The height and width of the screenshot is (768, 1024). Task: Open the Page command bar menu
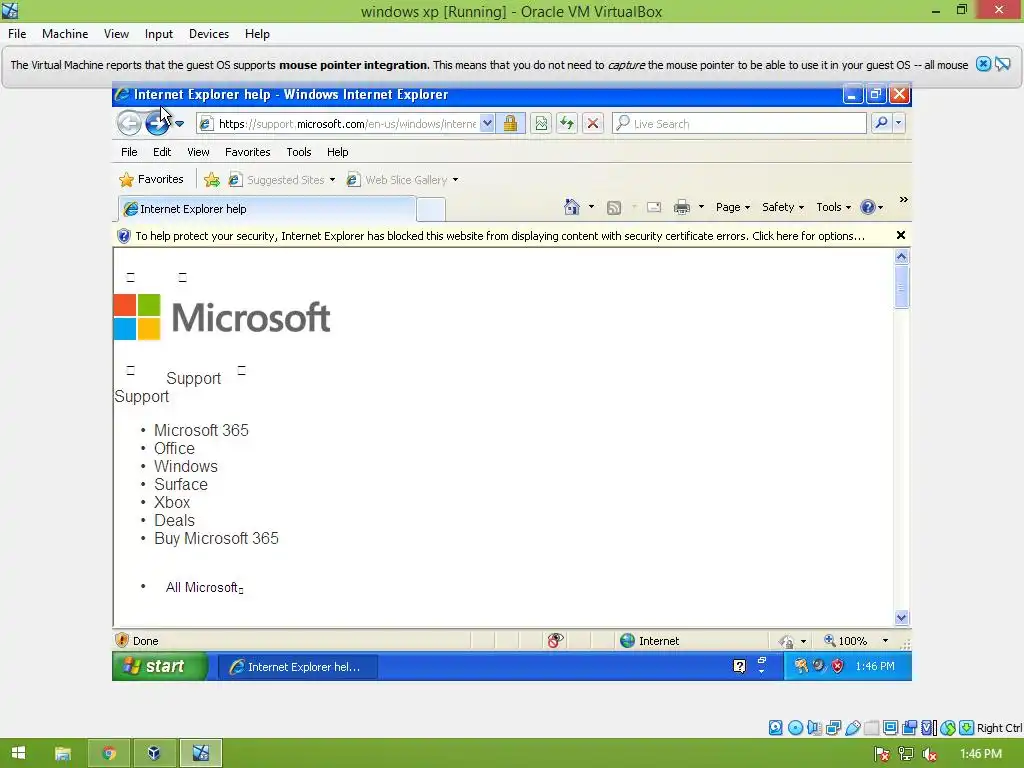[733, 207]
